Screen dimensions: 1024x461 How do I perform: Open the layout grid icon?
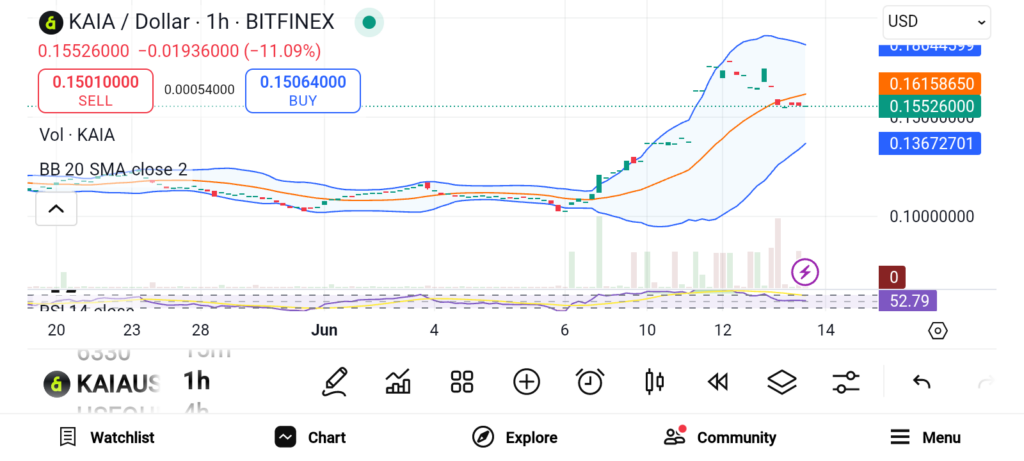click(461, 381)
